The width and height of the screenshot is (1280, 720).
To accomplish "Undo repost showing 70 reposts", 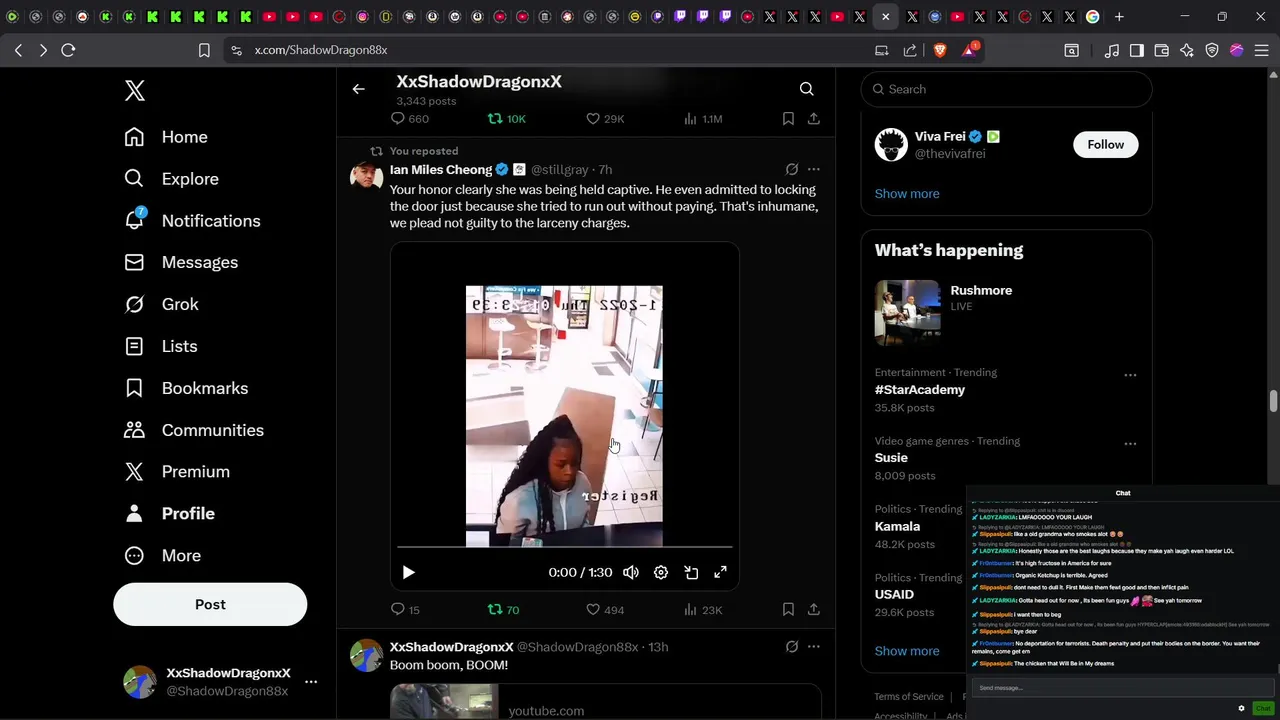I will click(x=503, y=609).
